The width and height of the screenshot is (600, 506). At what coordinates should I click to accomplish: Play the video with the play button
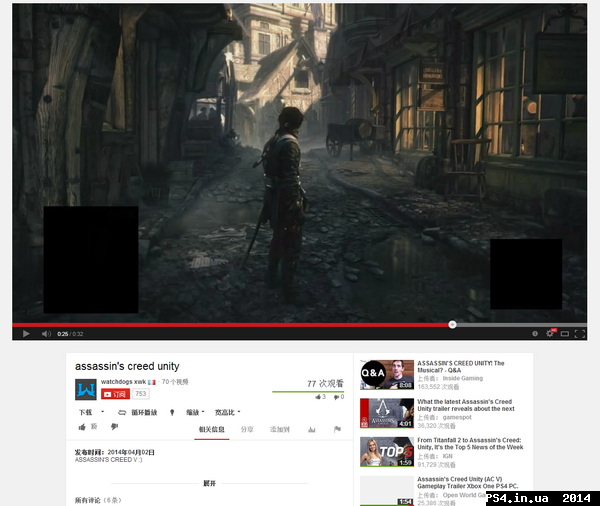[x=26, y=334]
